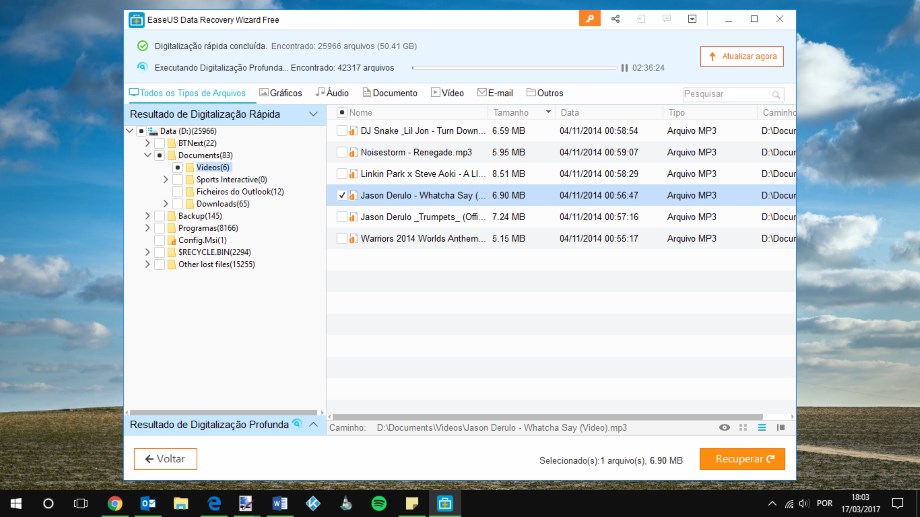Switch to the Áudio file type tab
The image size is (920, 517).
332,93
